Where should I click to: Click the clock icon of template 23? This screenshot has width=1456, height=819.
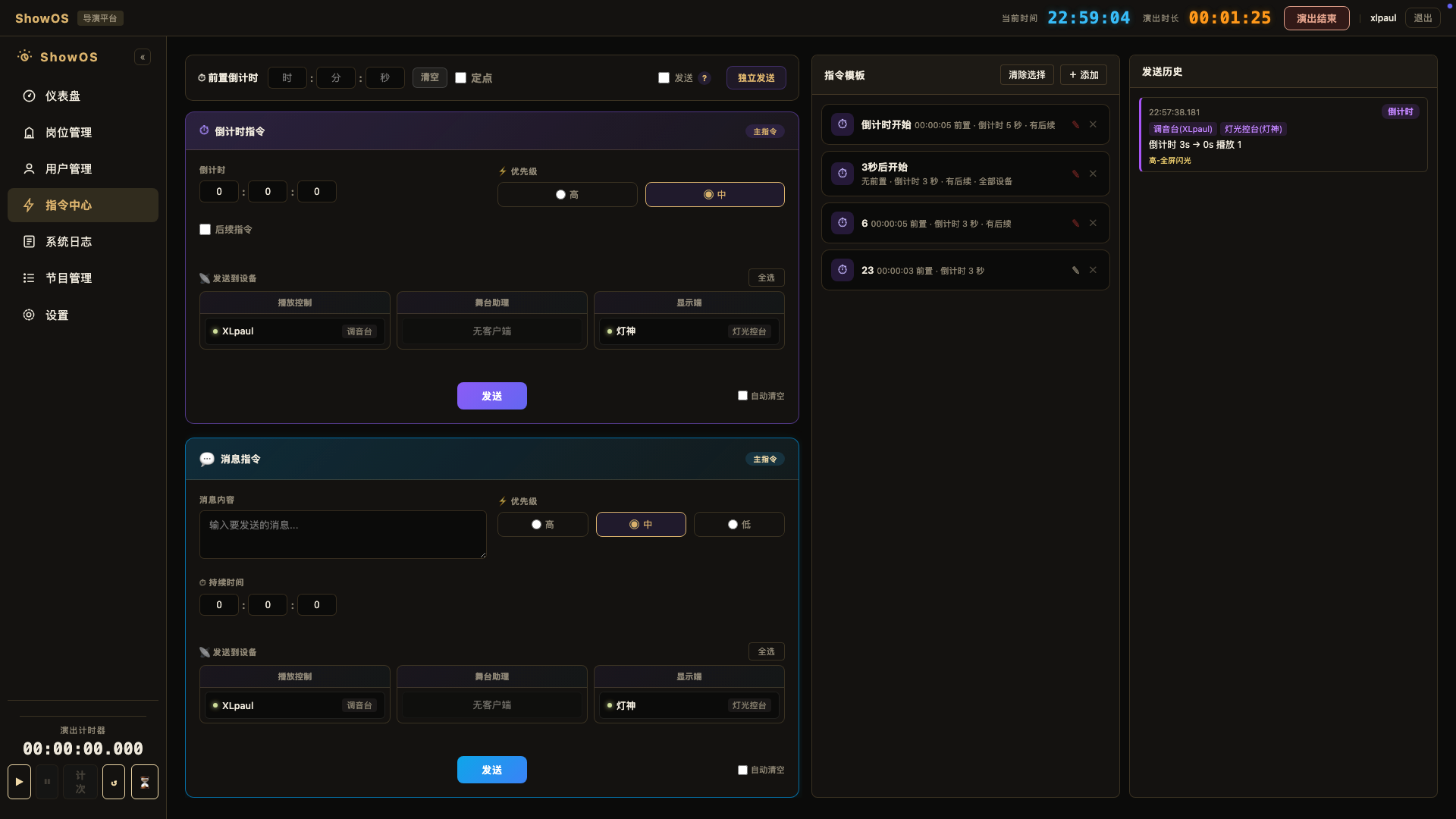(843, 270)
